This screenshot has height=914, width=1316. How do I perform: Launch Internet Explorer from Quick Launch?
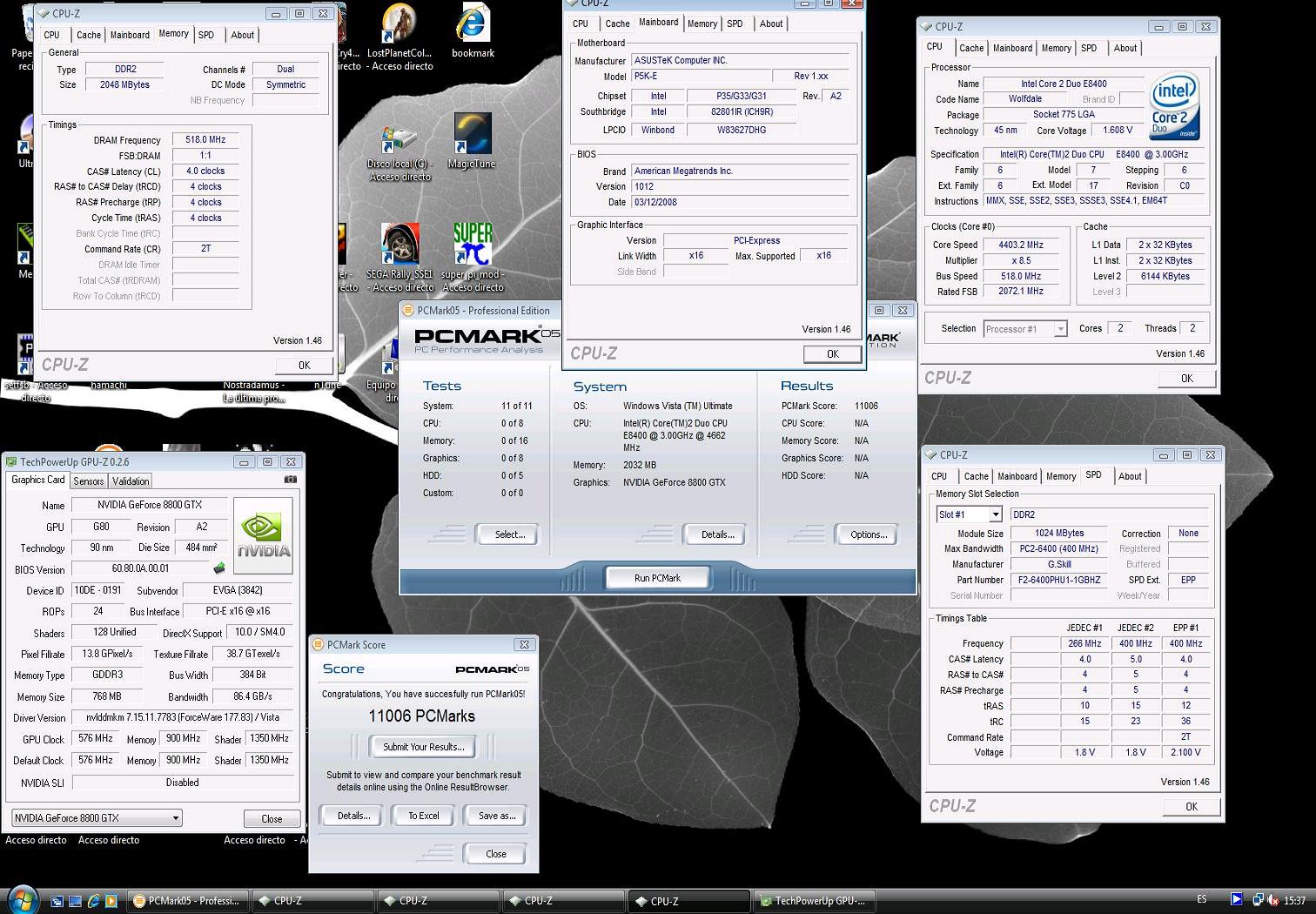click(x=92, y=901)
